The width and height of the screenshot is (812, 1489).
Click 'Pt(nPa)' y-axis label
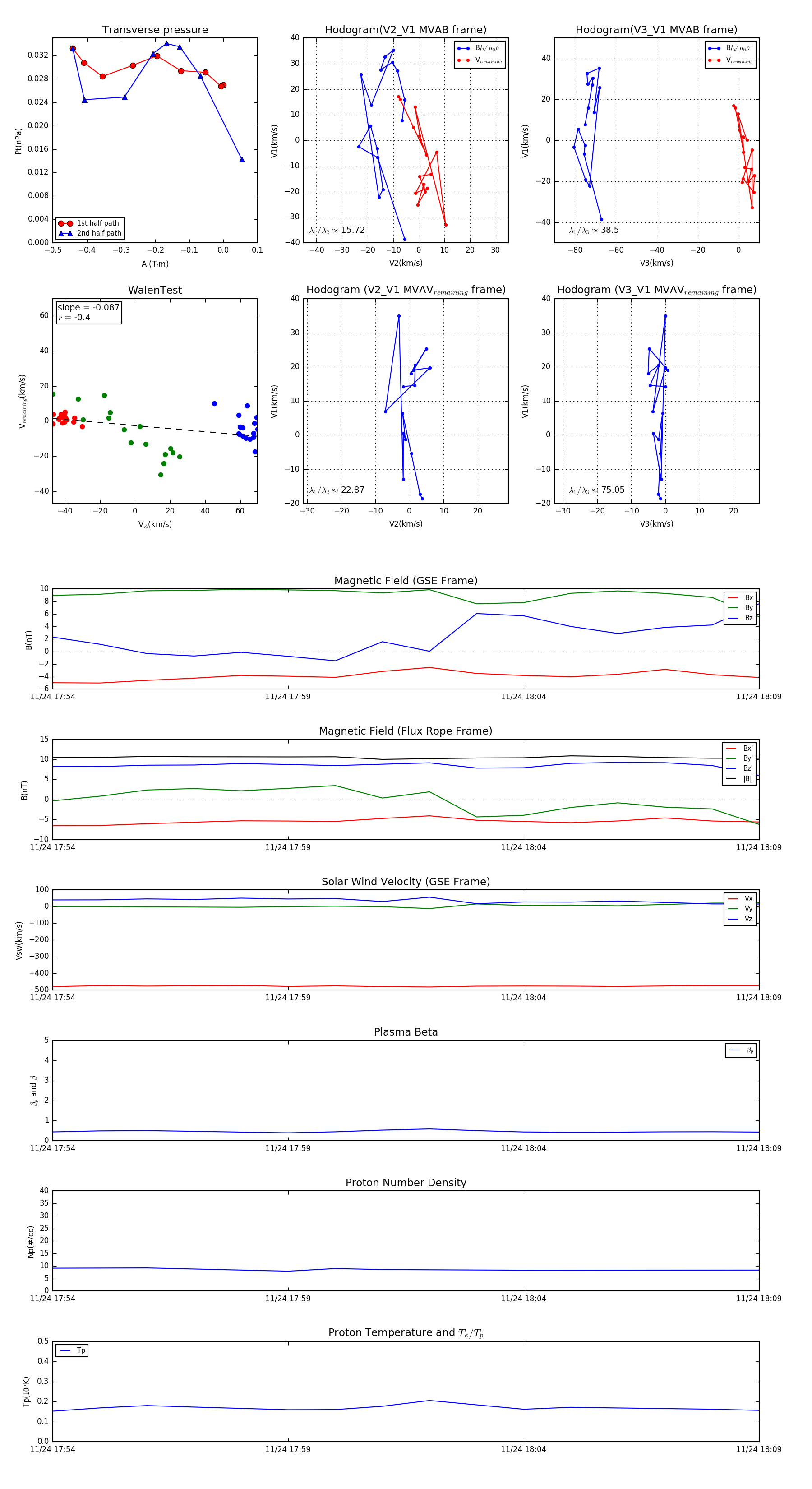coord(18,140)
